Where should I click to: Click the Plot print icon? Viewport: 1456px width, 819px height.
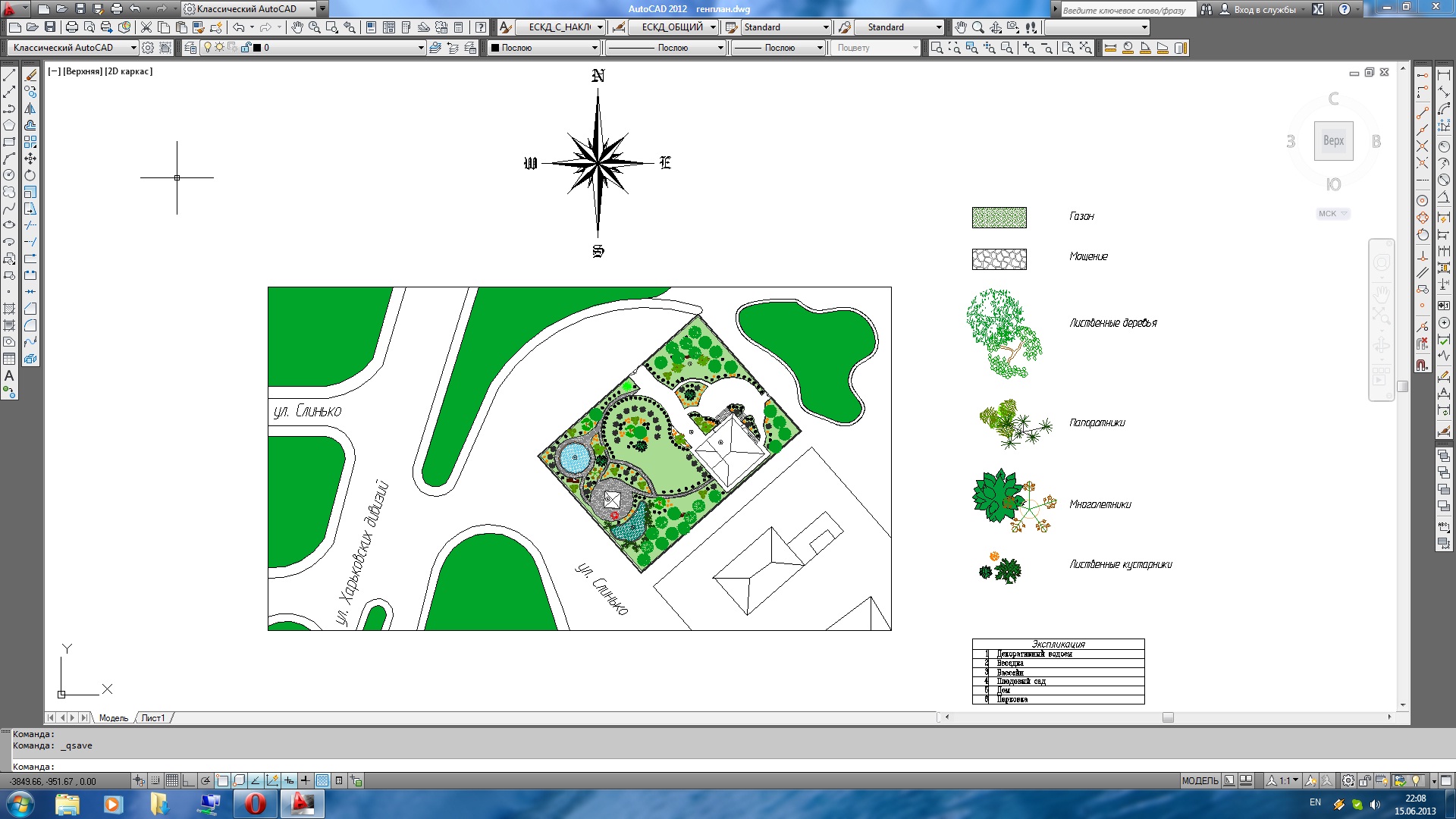click(x=72, y=27)
